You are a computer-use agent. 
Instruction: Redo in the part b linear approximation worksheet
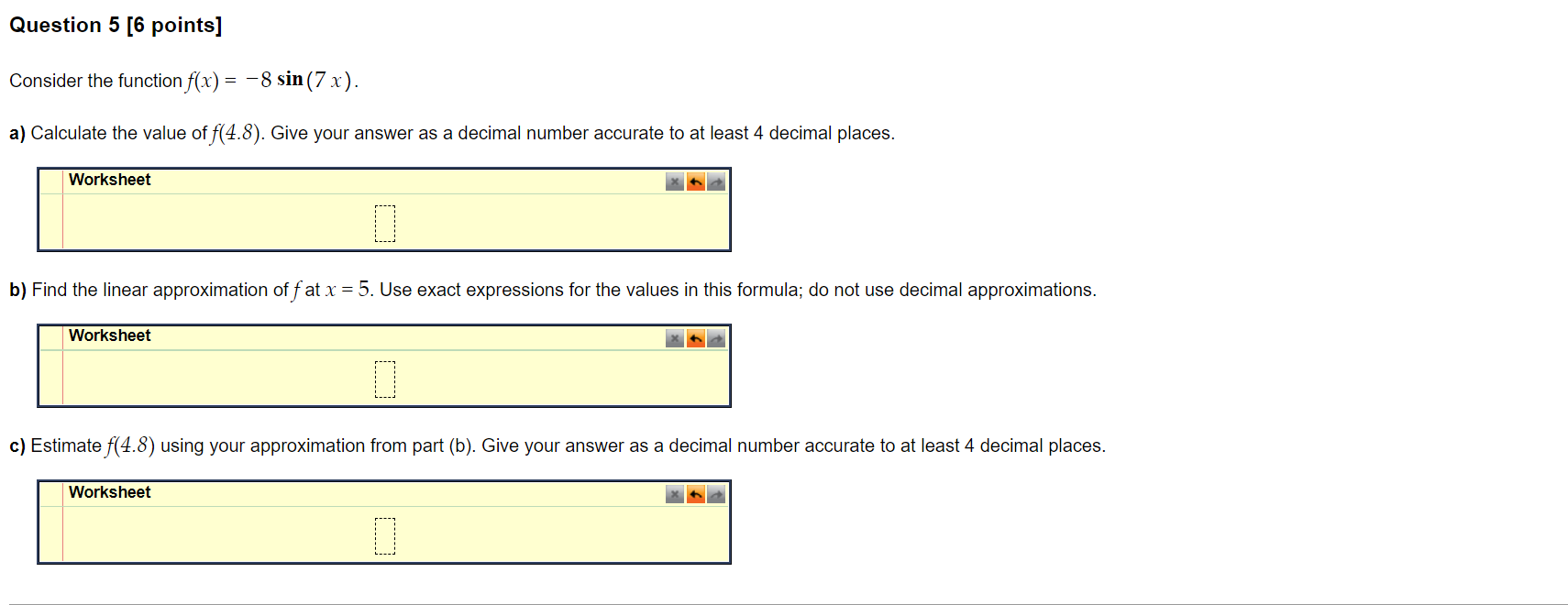(x=716, y=339)
